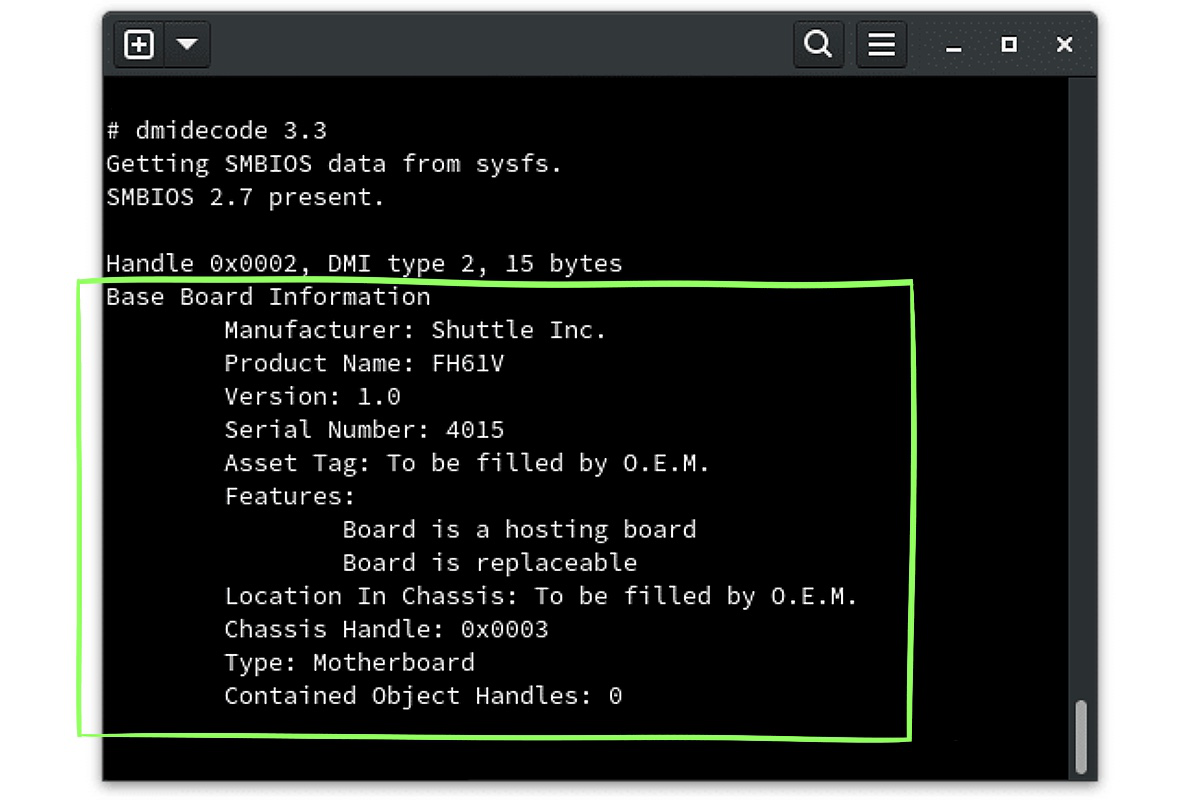Click the 'Location In Chassis' line
Screen dimensions: 1200x800
tap(541, 596)
